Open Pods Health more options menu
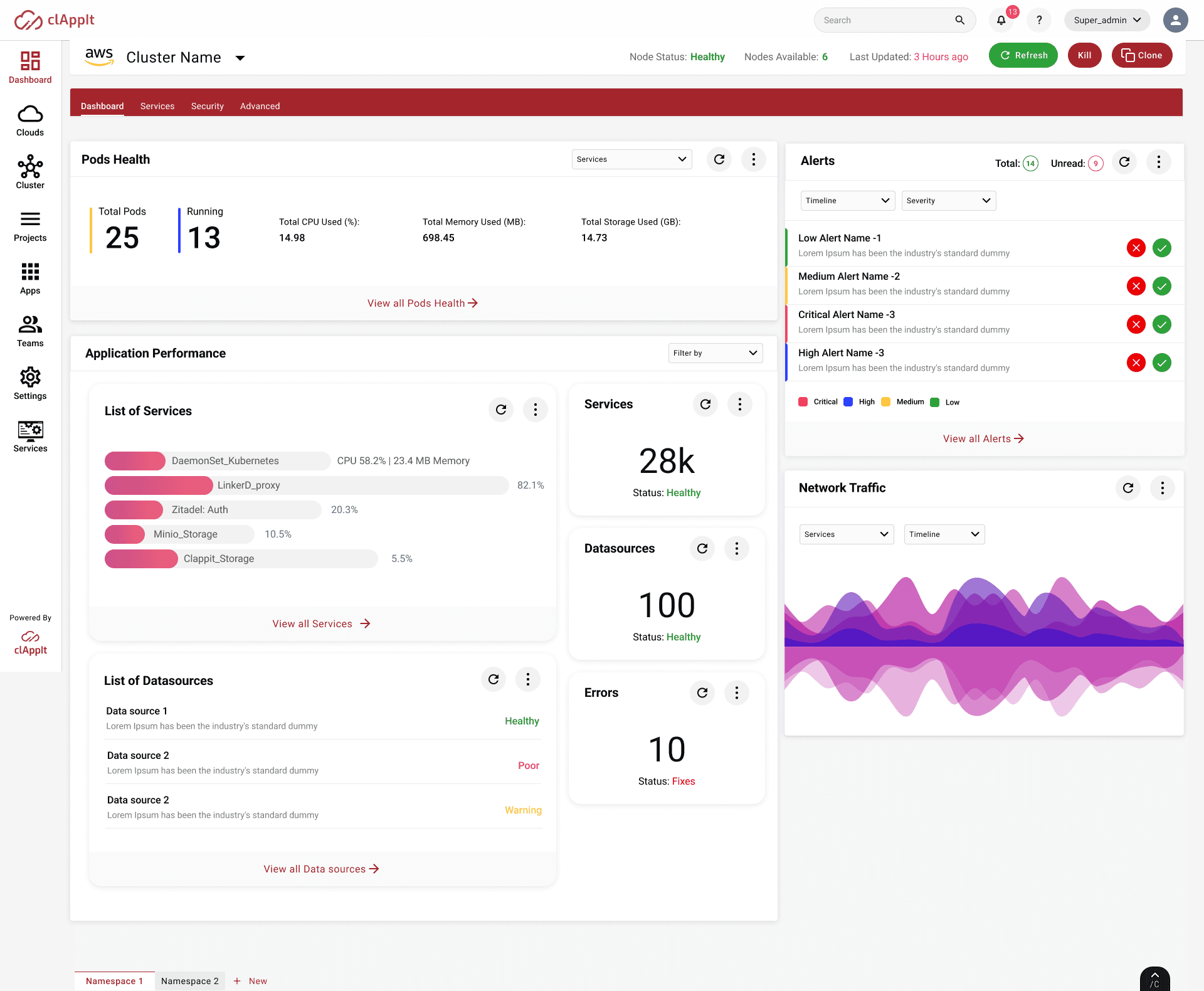1204x991 pixels. (754, 159)
